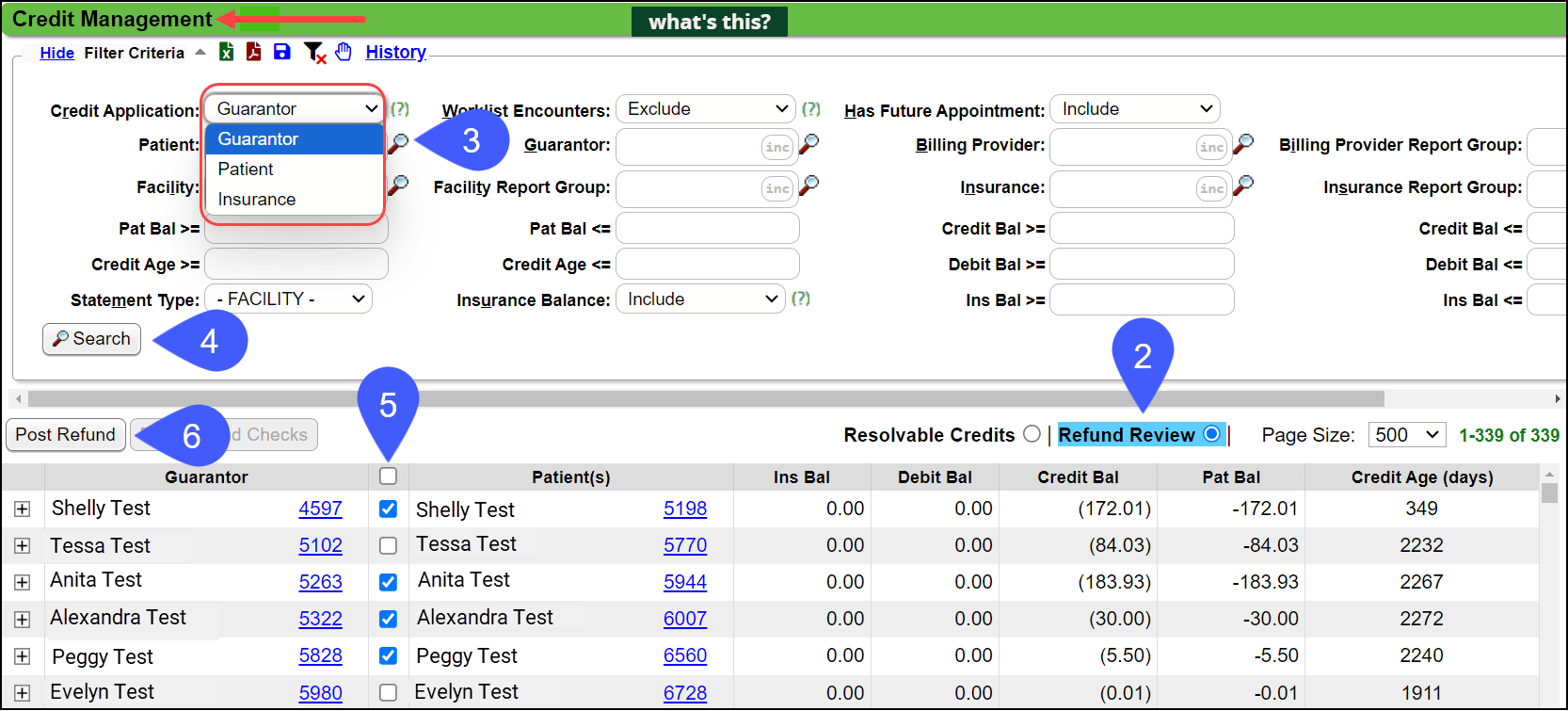The image size is (1568, 711).
Task: Open guarantor account link 4597
Action: click(320, 509)
